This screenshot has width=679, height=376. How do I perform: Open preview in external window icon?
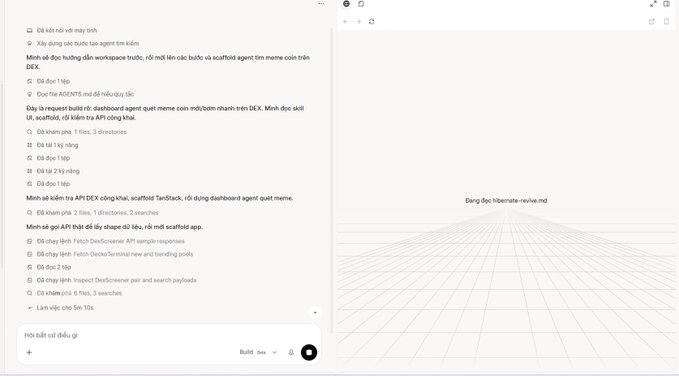(x=652, y=22)
